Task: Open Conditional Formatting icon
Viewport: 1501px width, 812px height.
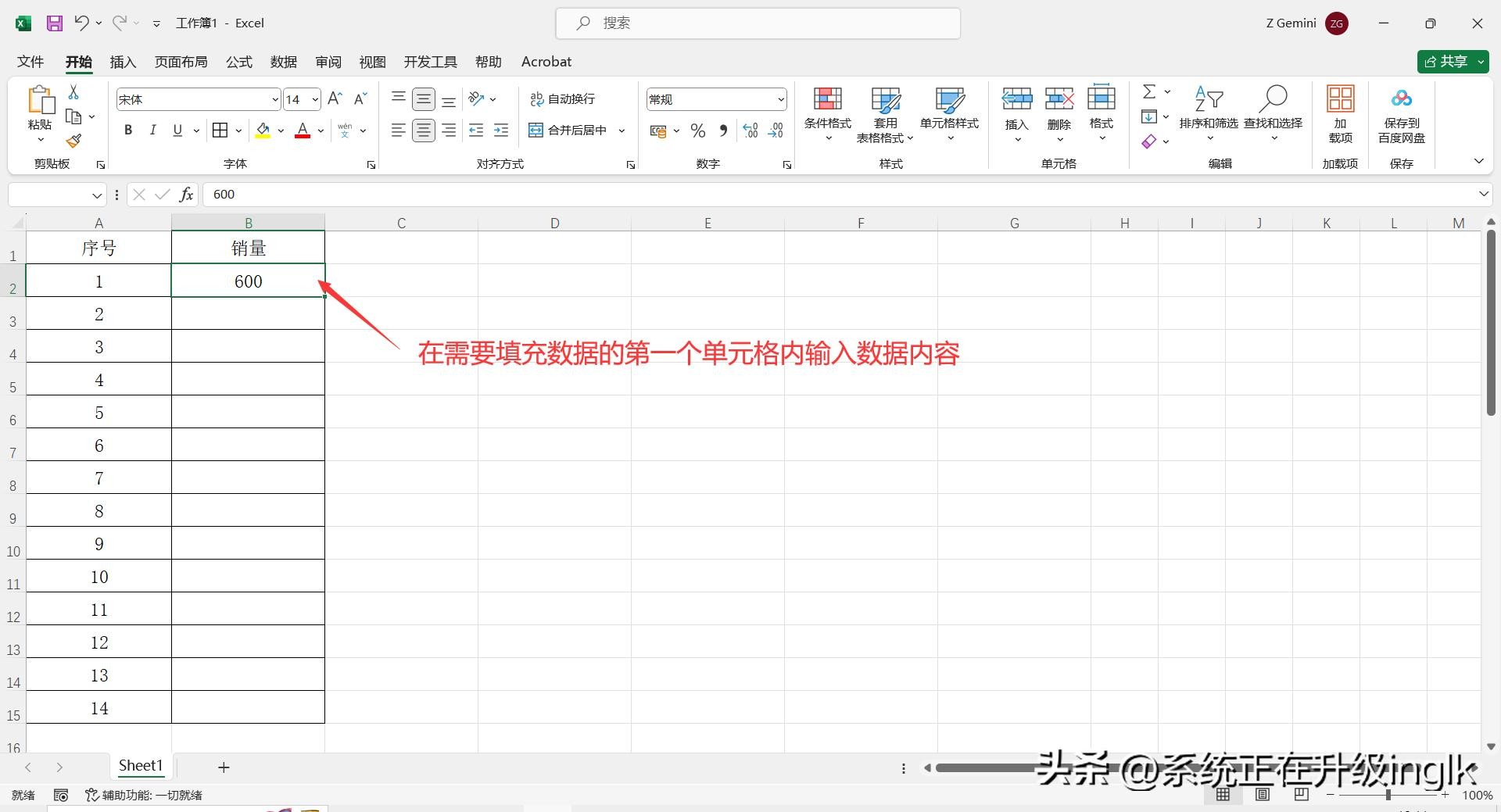Action: tap(827, 100)
